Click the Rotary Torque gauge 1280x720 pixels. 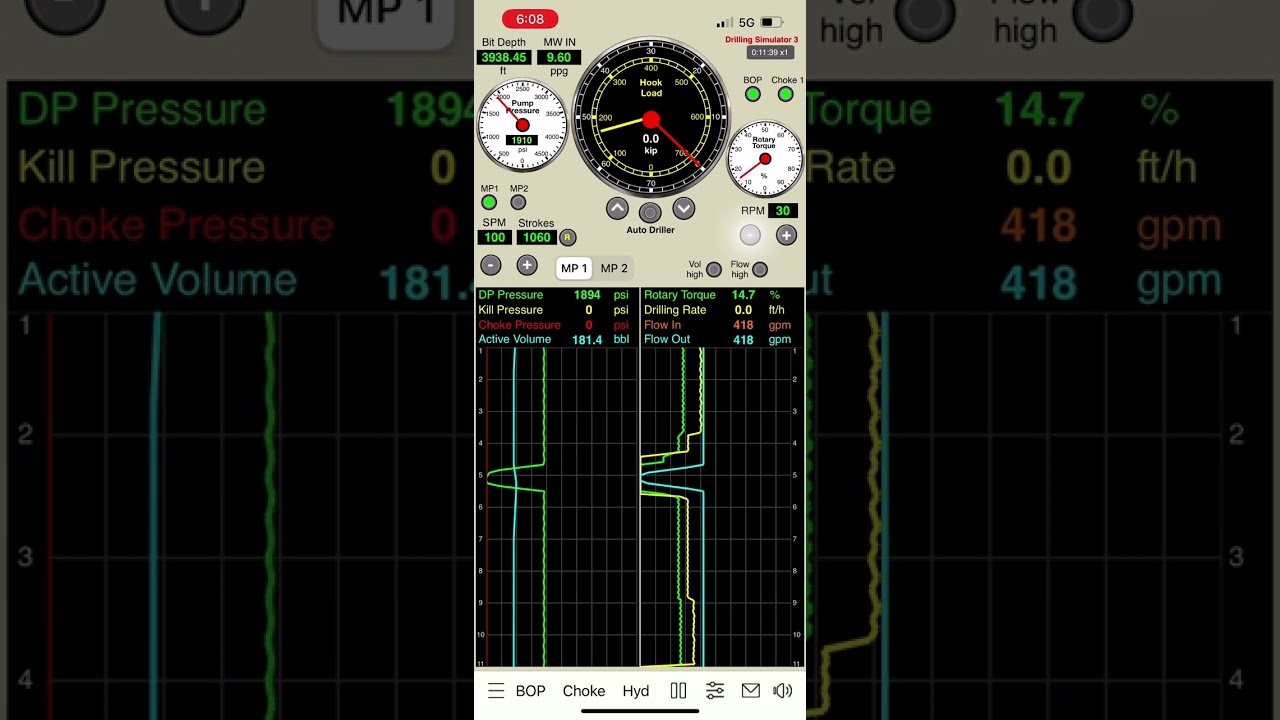pyautogui.click(x=765, y=160)
